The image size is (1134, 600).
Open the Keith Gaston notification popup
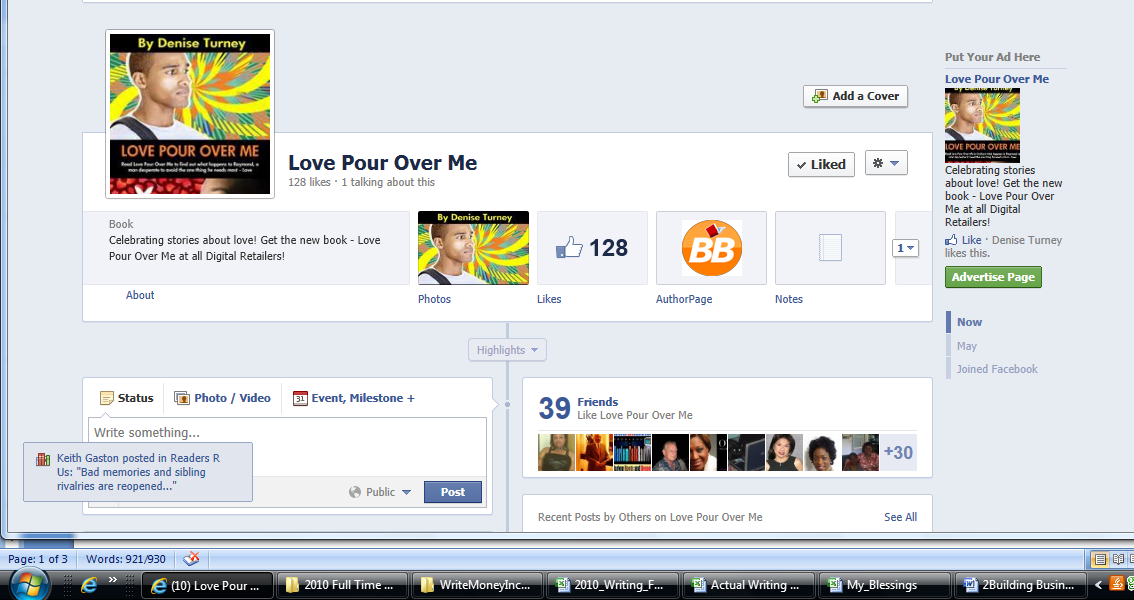click(138, 472)
